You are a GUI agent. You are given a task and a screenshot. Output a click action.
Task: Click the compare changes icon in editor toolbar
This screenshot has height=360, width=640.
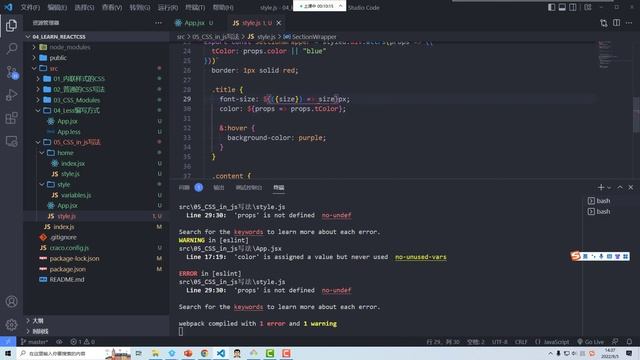[x=604, y=23]
